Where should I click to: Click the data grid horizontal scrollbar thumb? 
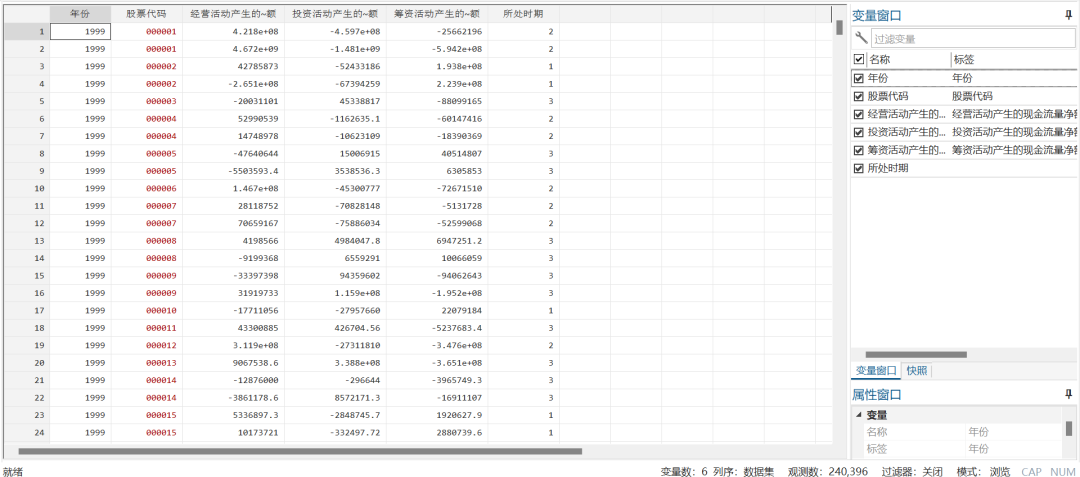[300, 452]
